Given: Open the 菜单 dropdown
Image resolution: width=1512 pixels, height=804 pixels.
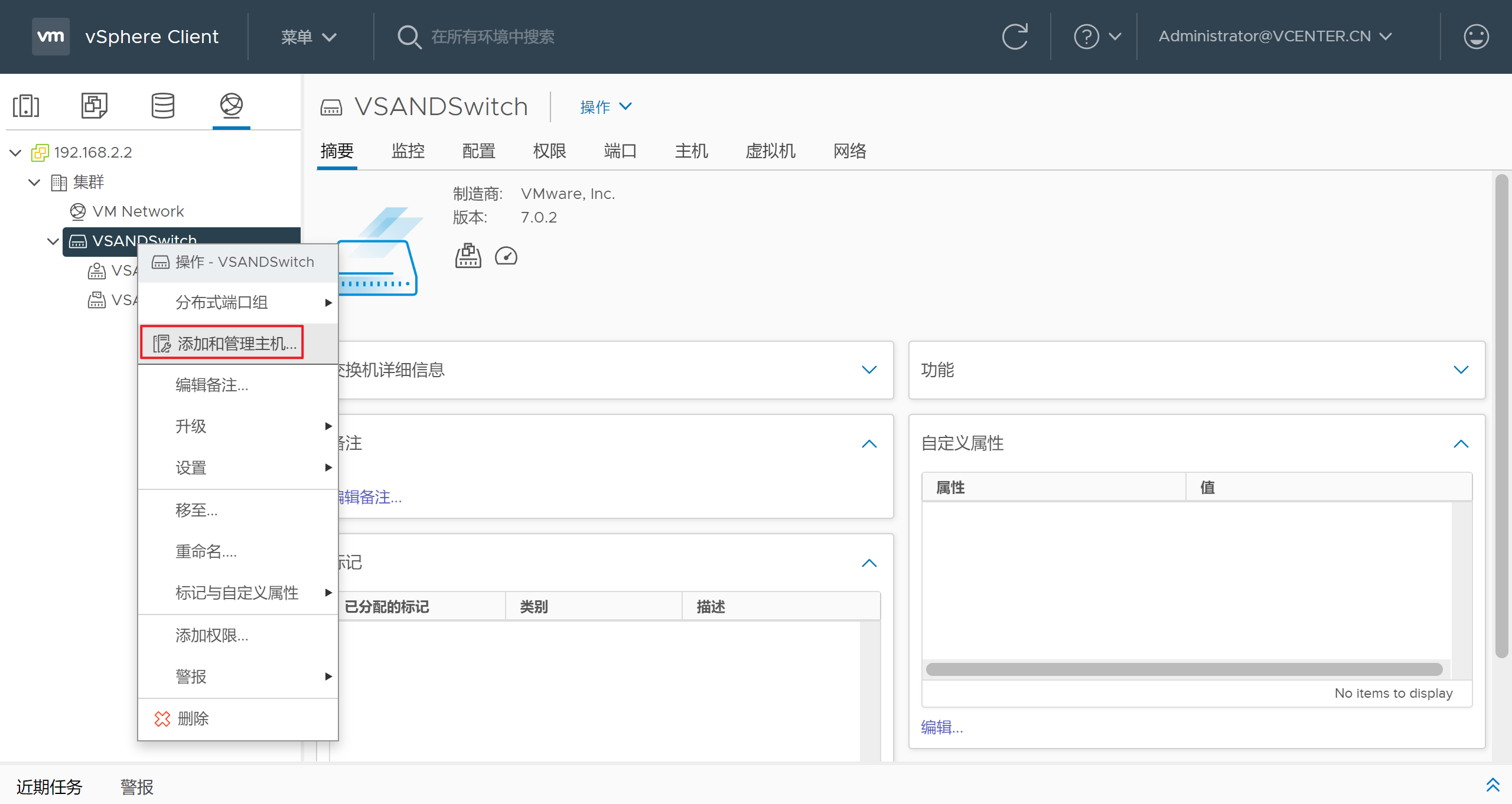Looking at the screenshot, I should coord(308,37).
